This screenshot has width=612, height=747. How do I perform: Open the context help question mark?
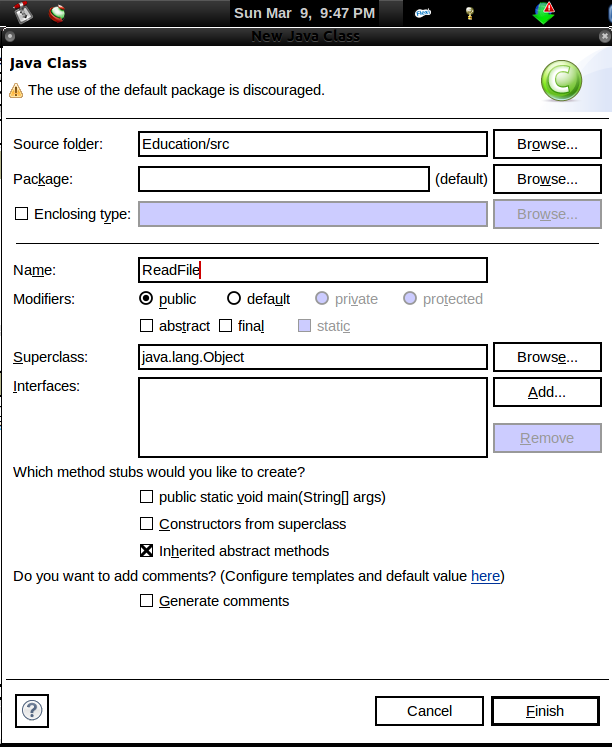[x=33, y=711]
